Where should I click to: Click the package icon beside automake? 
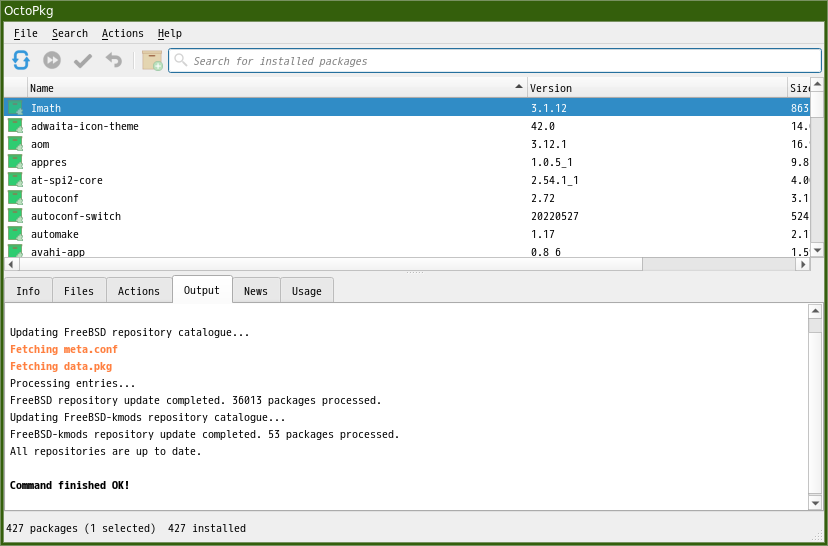coord(15,233)
